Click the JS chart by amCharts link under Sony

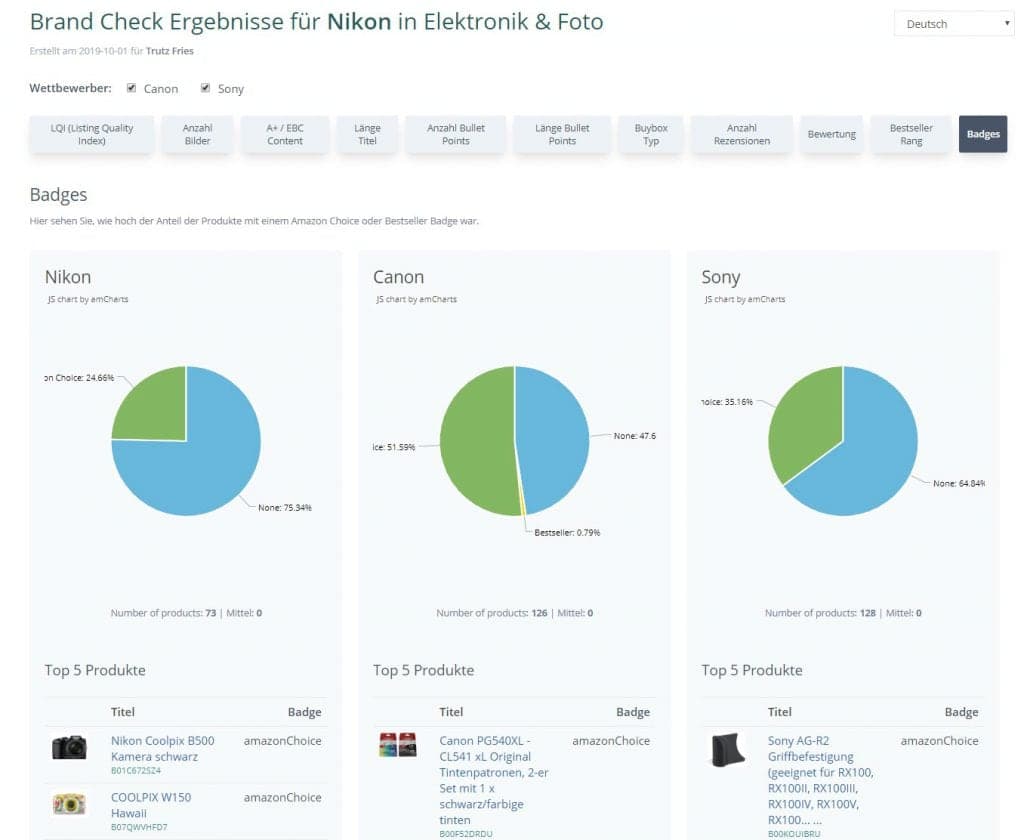click(744, 299)
